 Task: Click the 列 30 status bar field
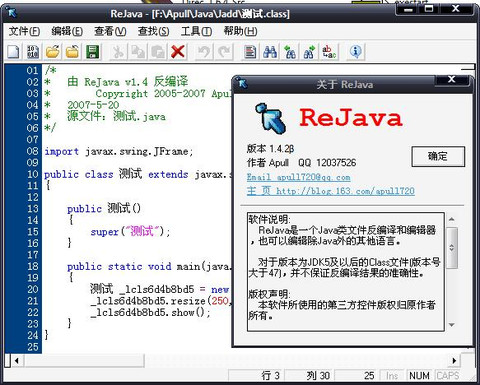click(x=310, y=376)
